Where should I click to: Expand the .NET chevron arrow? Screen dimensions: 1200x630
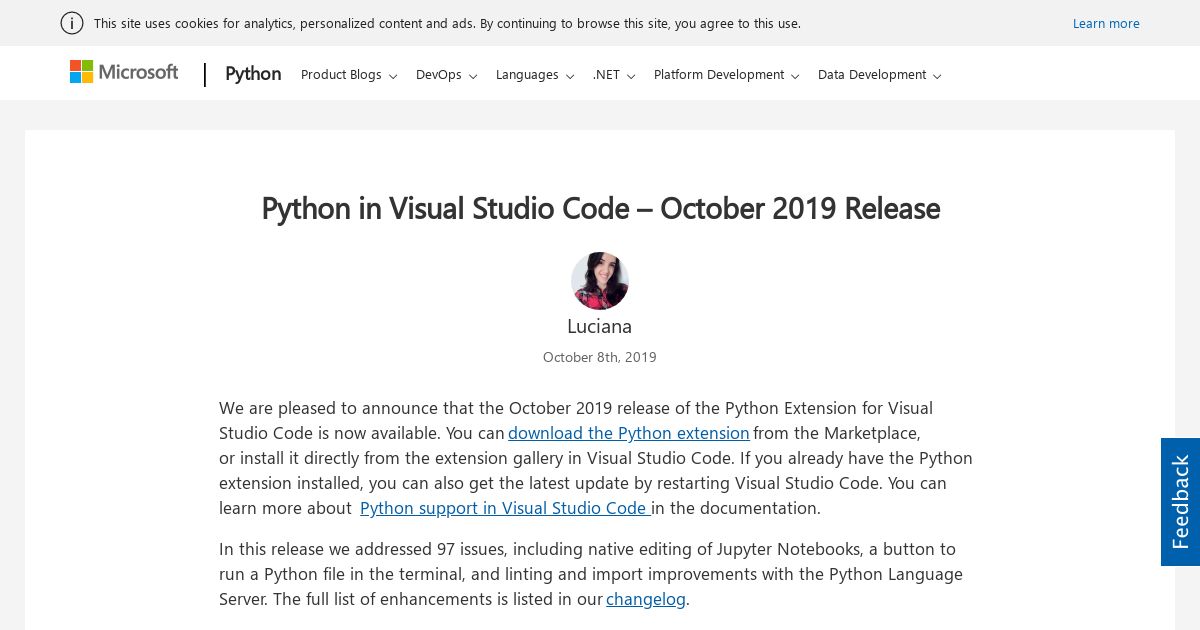pyautogui.click(x=631, y=76)
